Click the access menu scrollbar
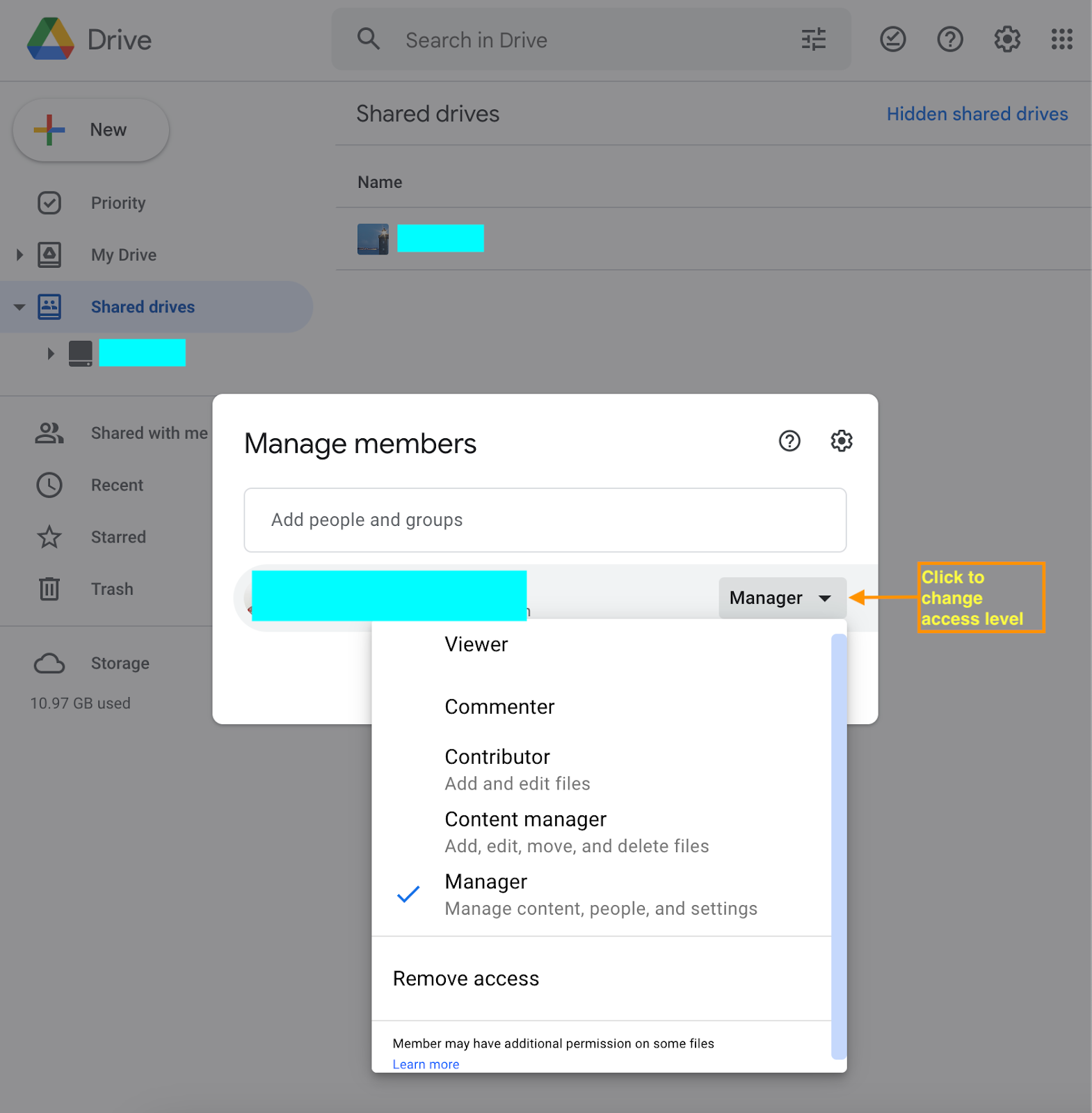Viewport: 1092px width, 1113px height. tap(839, 846)
